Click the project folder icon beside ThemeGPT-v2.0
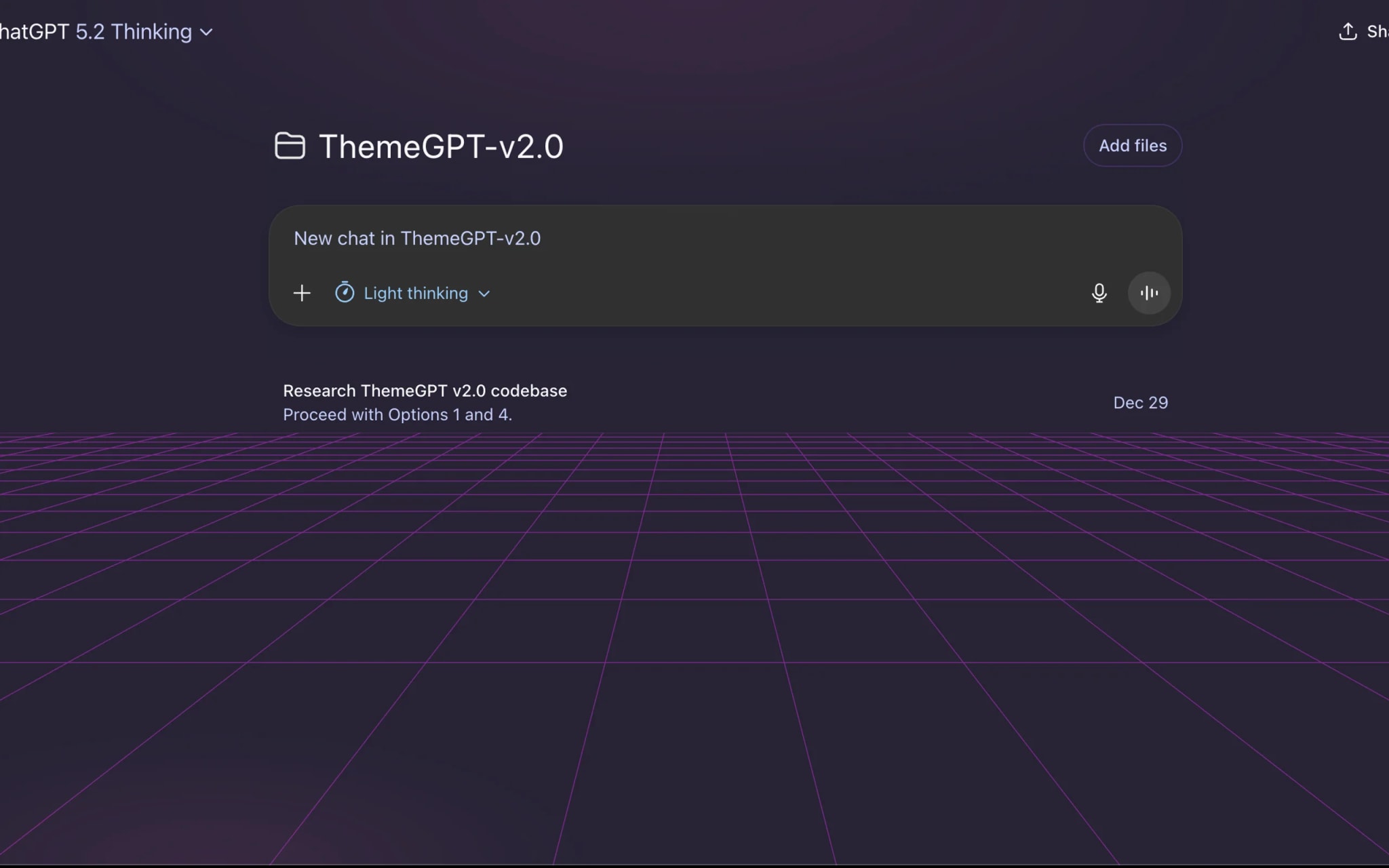 click(x=290, y=146)
